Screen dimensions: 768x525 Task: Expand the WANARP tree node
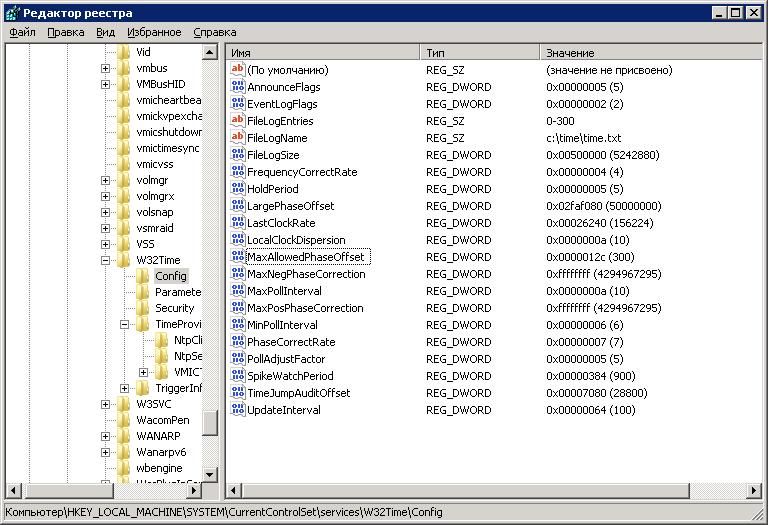click(x=105, y=436)
